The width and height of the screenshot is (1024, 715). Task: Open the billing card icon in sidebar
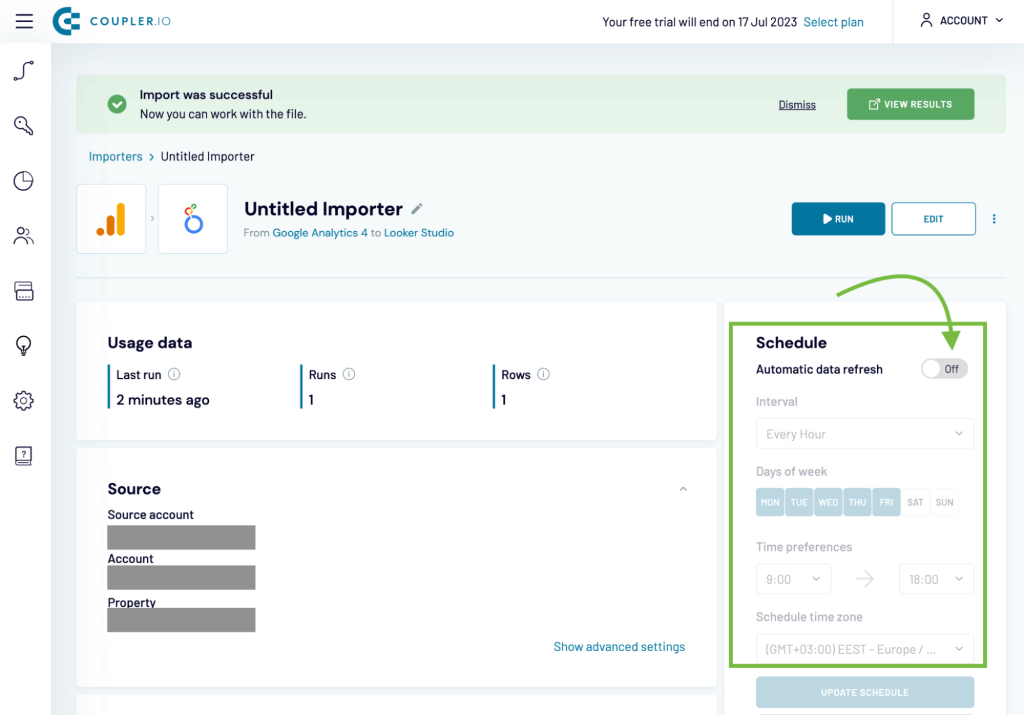(23, 290)
